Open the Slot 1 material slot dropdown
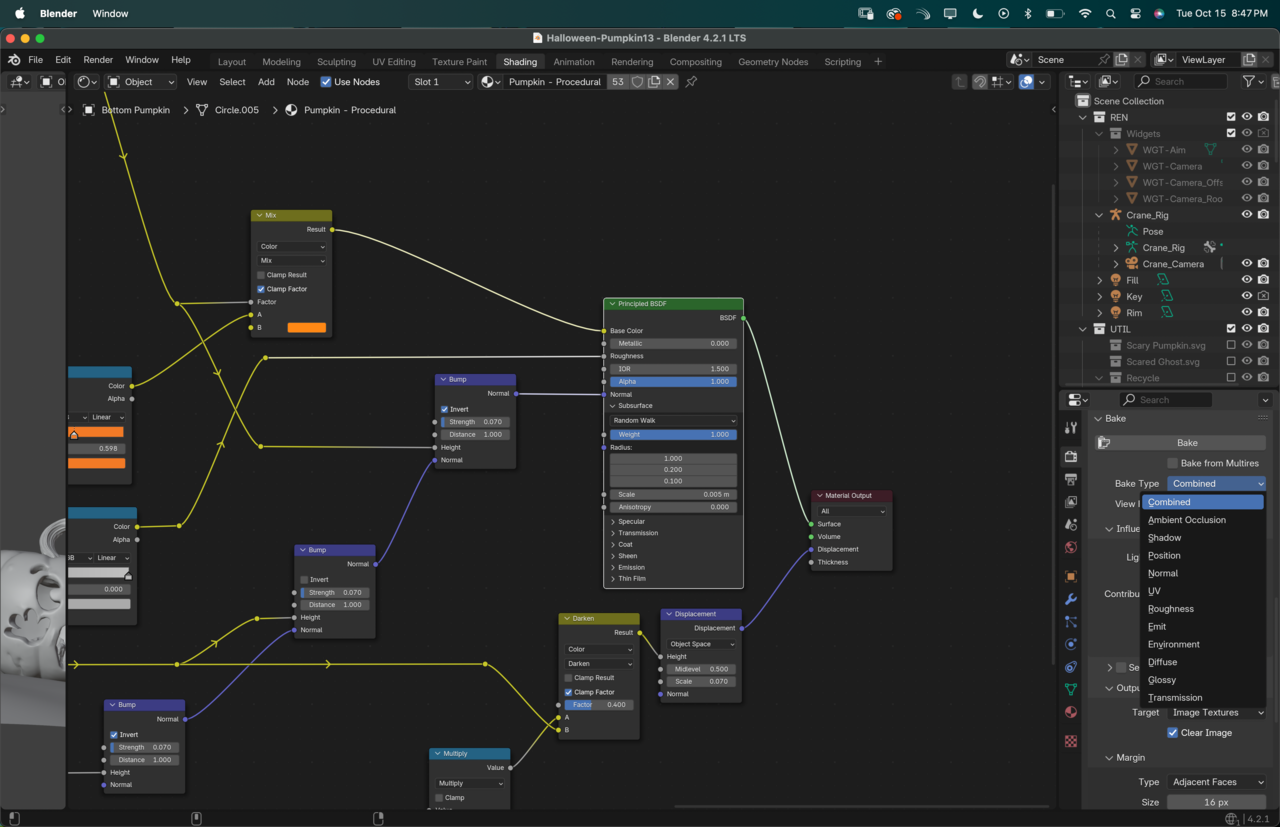This screenshot has width=1280, height=827. [441, 82]
